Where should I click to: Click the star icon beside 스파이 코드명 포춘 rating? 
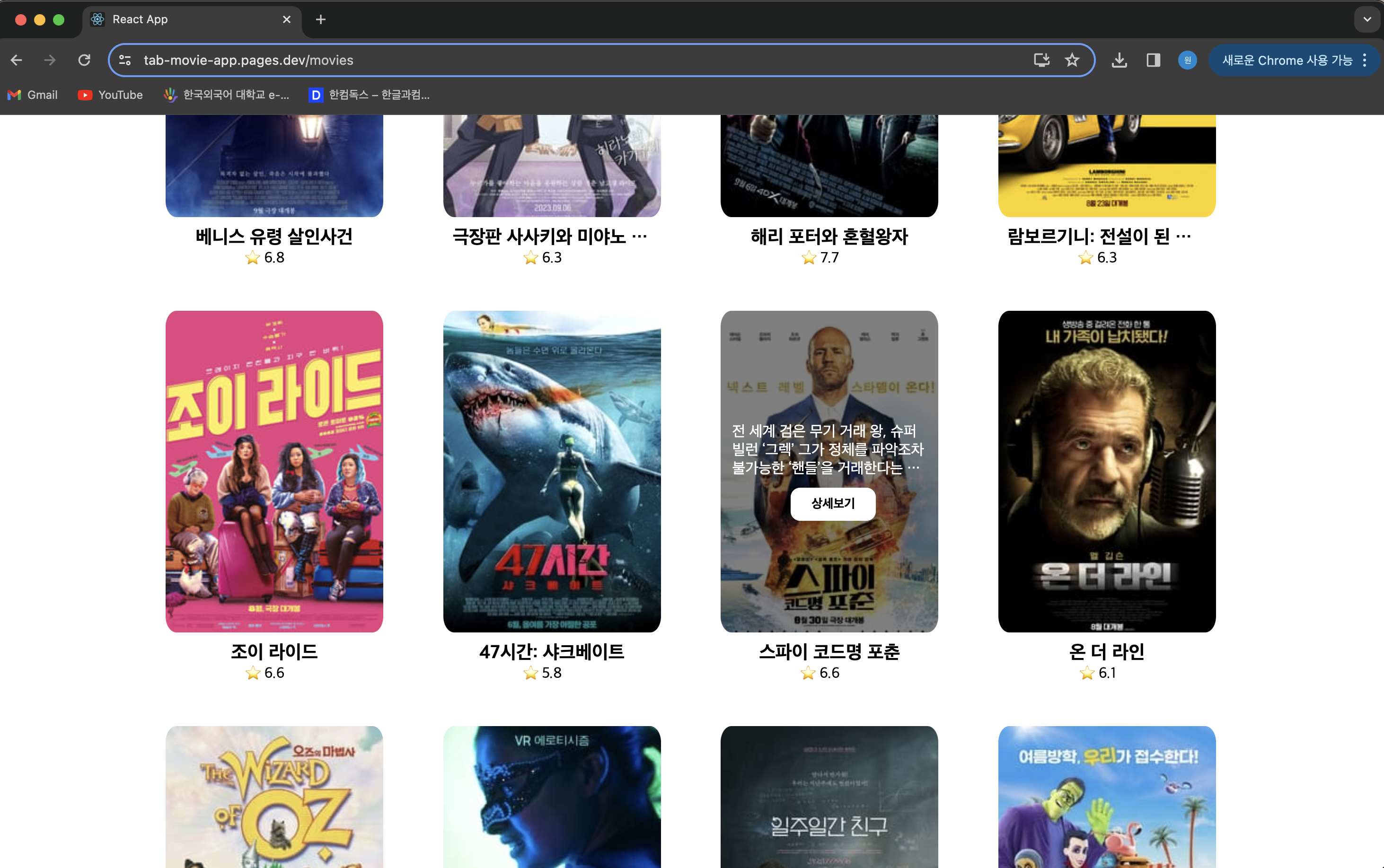pyautogui.click(x=808, y=673)
